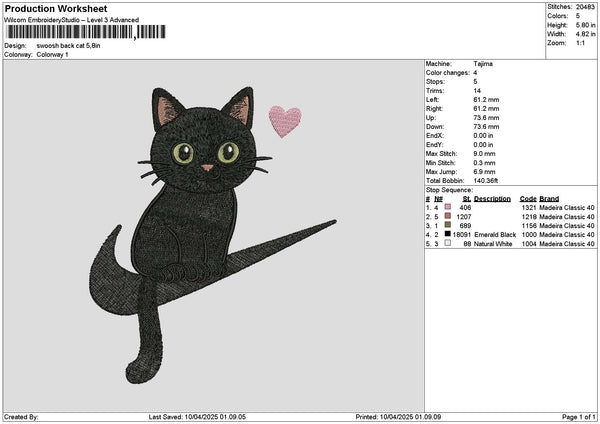Select the olive thread swatch for code 1156
The image size is (600, 424).
(448, 225)
